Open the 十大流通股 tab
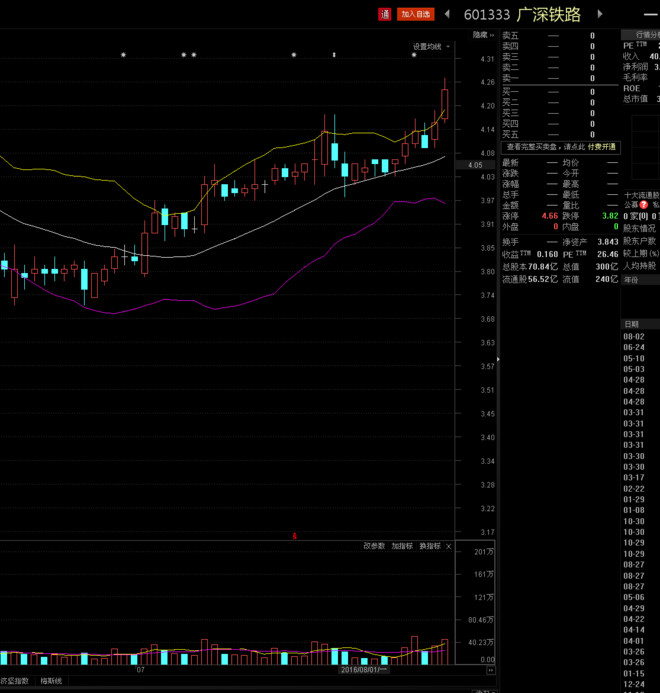This screenshot has height=693, width=660. click(641, 195)
